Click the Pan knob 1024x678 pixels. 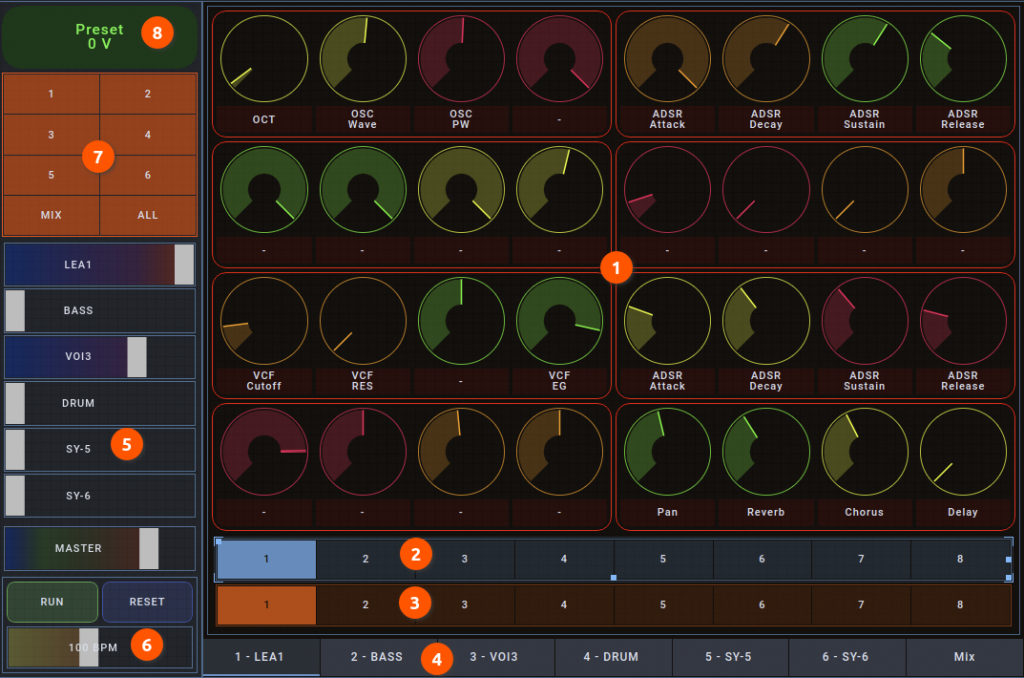(667, 451)
